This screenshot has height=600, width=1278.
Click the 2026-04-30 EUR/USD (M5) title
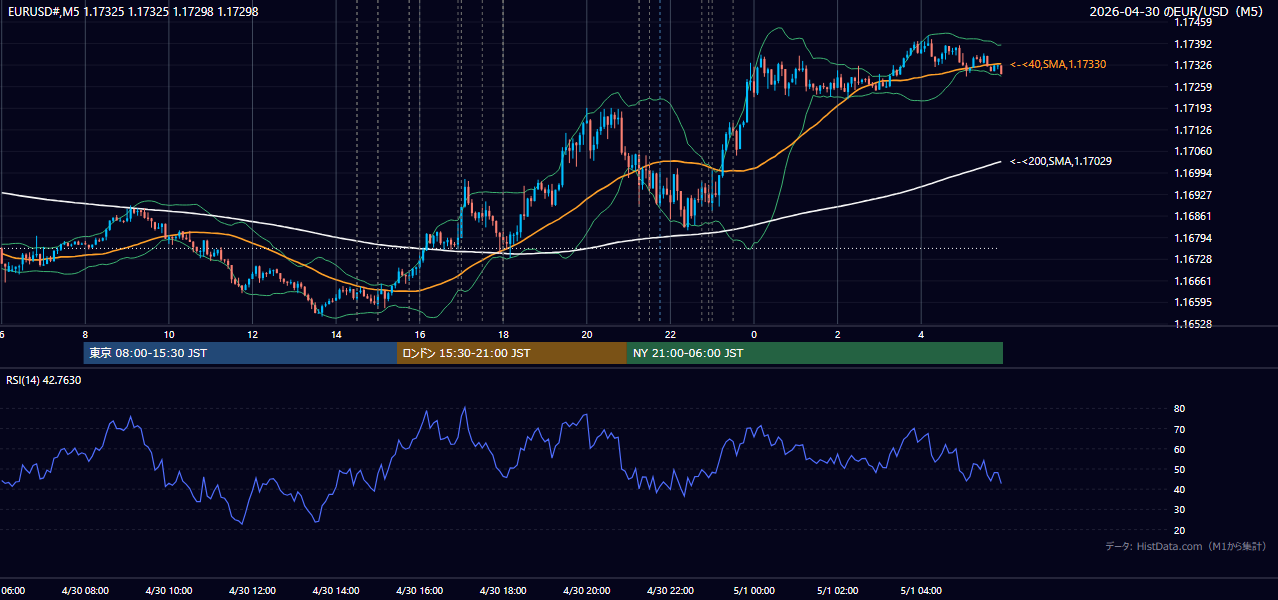(1179, 12)
